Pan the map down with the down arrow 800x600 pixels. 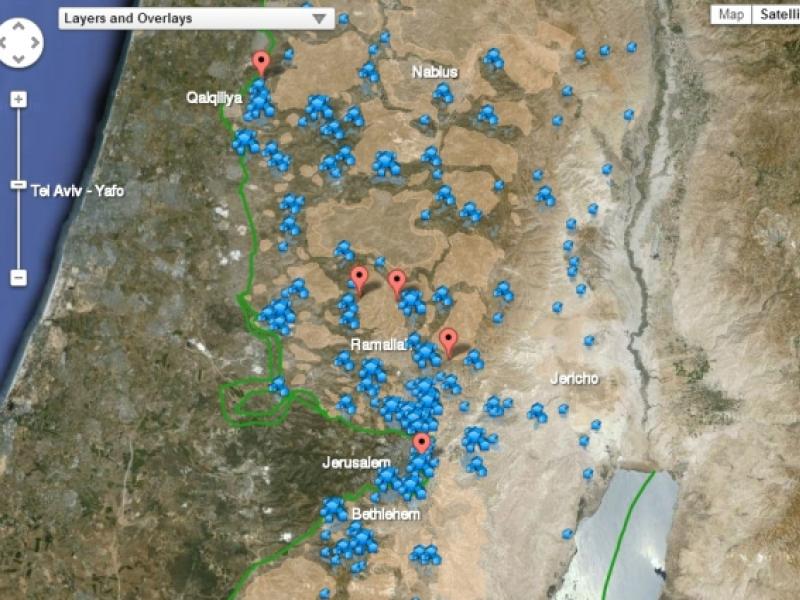point(20,58)
